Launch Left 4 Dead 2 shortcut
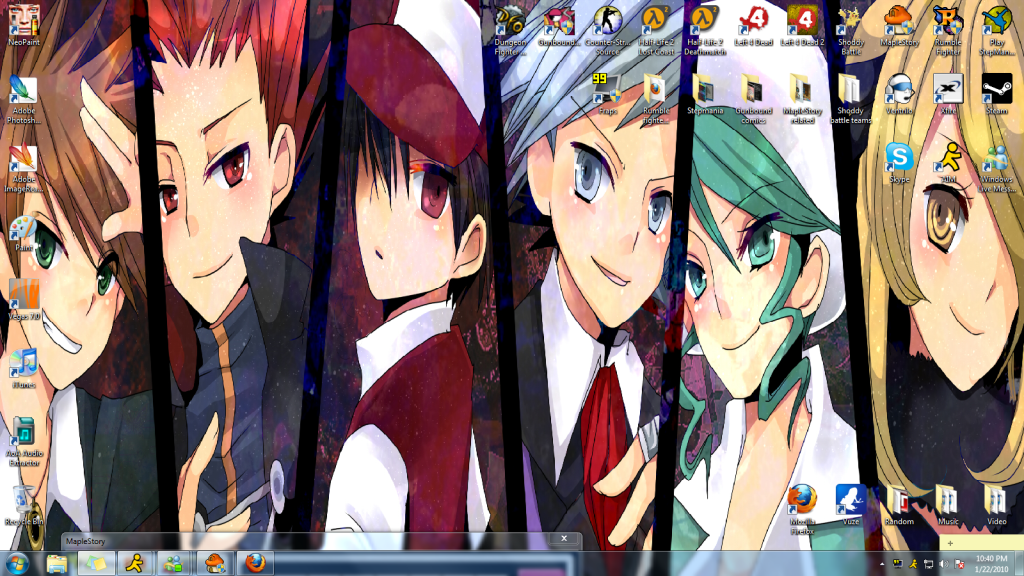Screen dimensions: 1024x576 tap(802, 26)
